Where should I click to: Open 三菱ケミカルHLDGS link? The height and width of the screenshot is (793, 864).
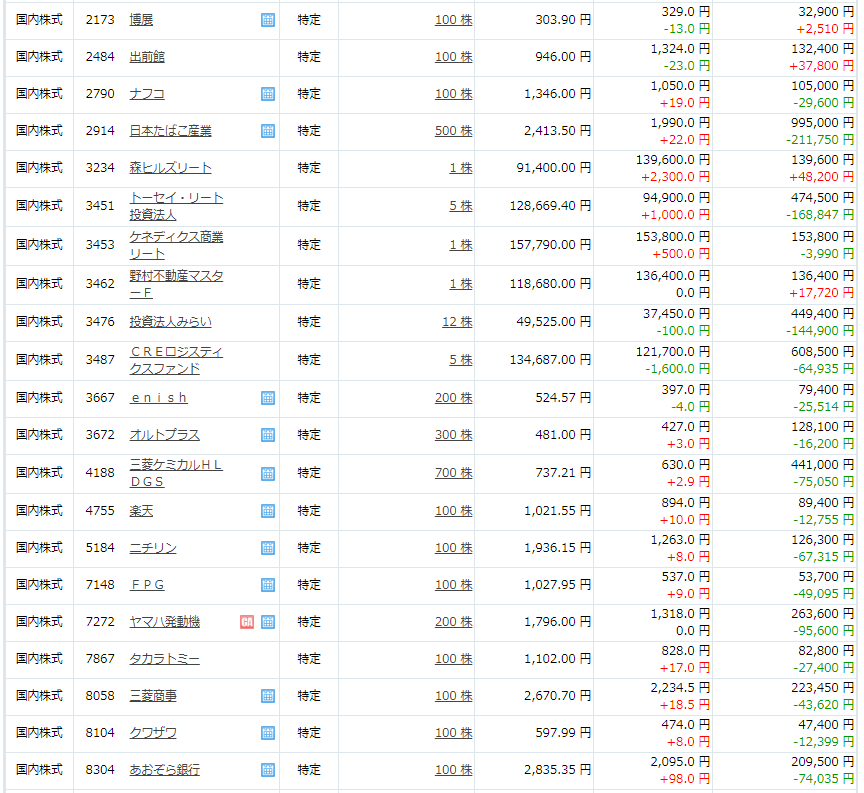coord(176,473)
